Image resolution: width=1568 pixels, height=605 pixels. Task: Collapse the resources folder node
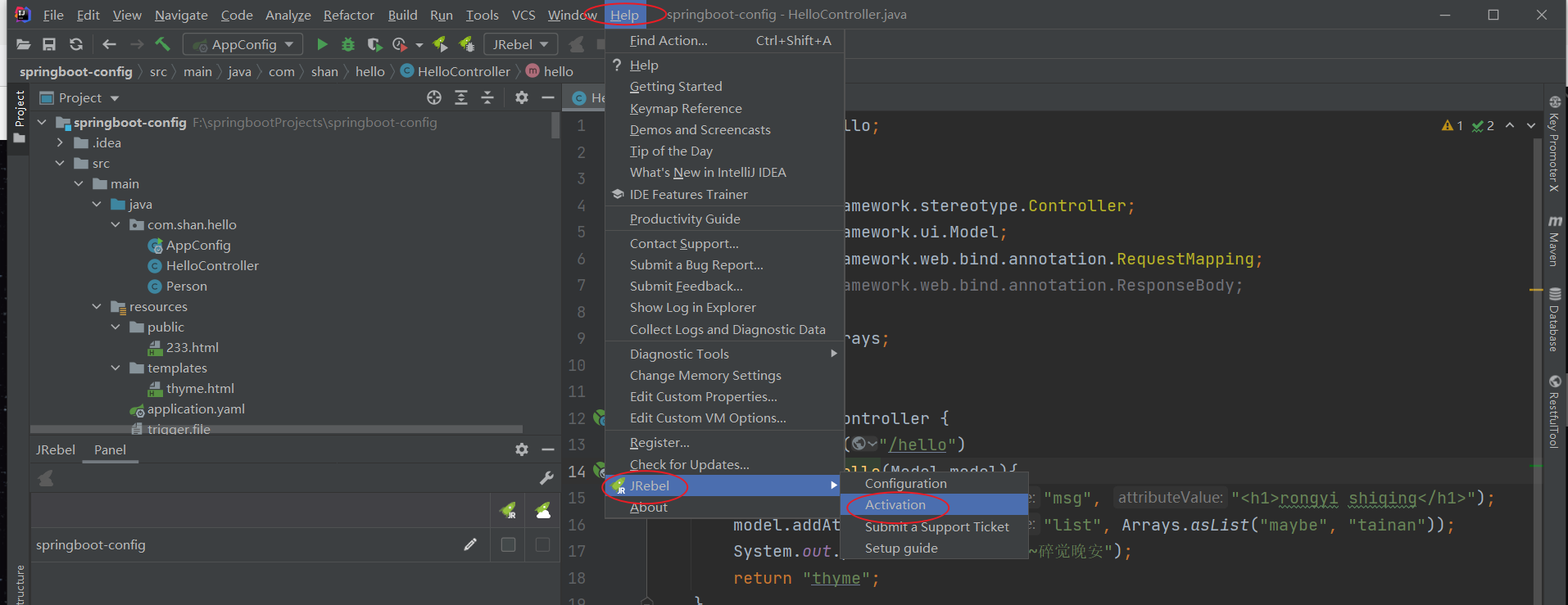click(x=97, y=306)
